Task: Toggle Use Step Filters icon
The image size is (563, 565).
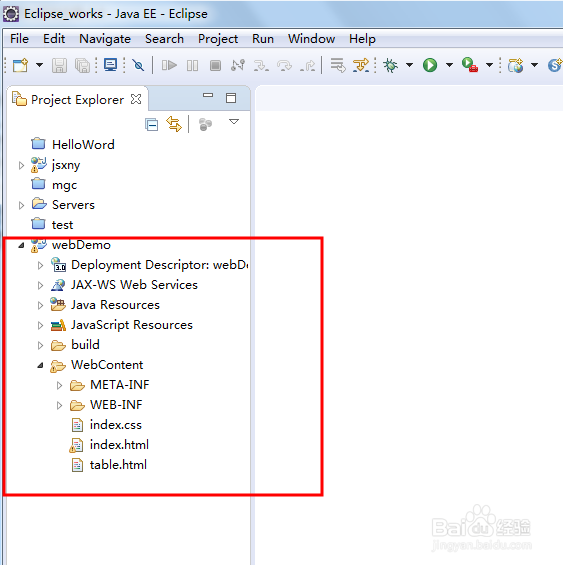Action: point(361,65)
